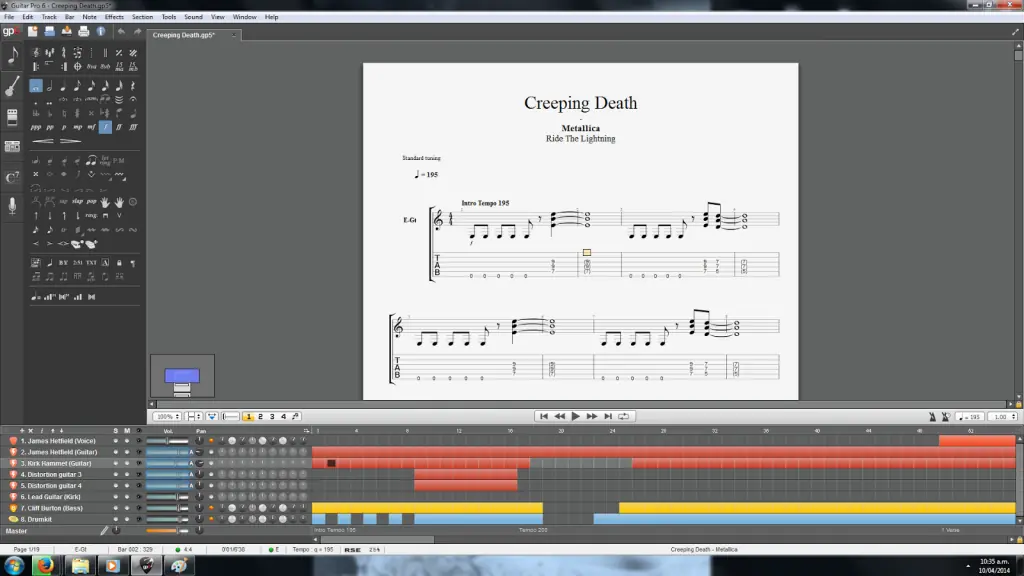Jump to the last bar with the skip-to-end button
Screen dimensions: 1024x576
(608, 417)
